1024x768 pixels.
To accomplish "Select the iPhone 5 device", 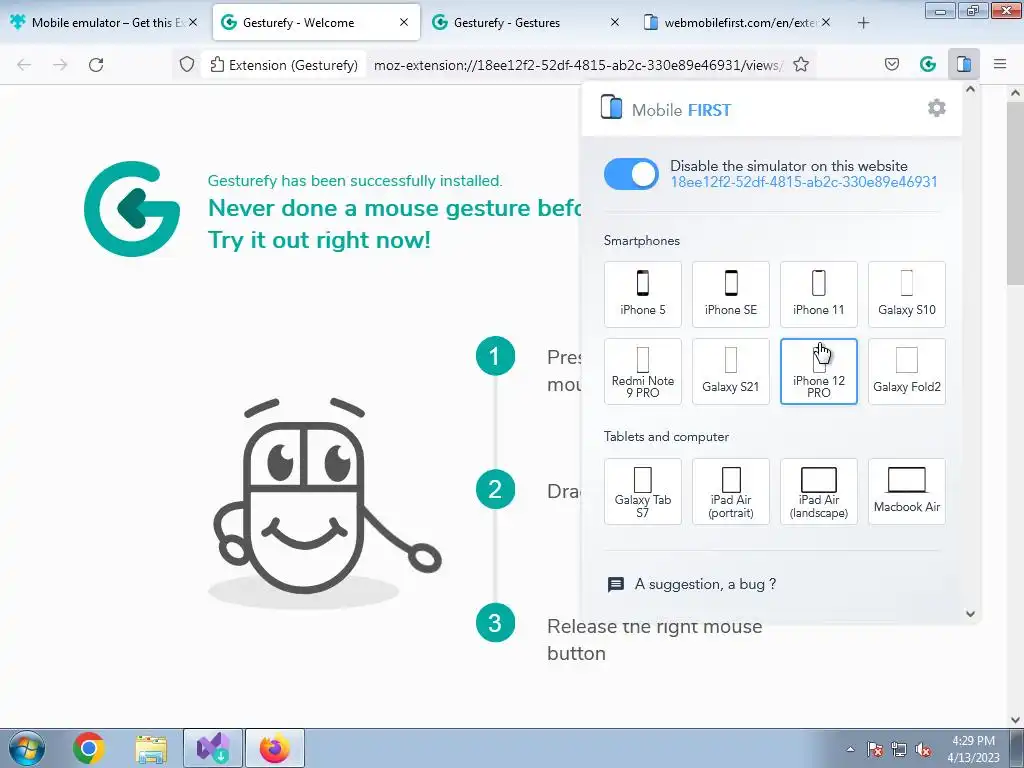I will point(643,295).
